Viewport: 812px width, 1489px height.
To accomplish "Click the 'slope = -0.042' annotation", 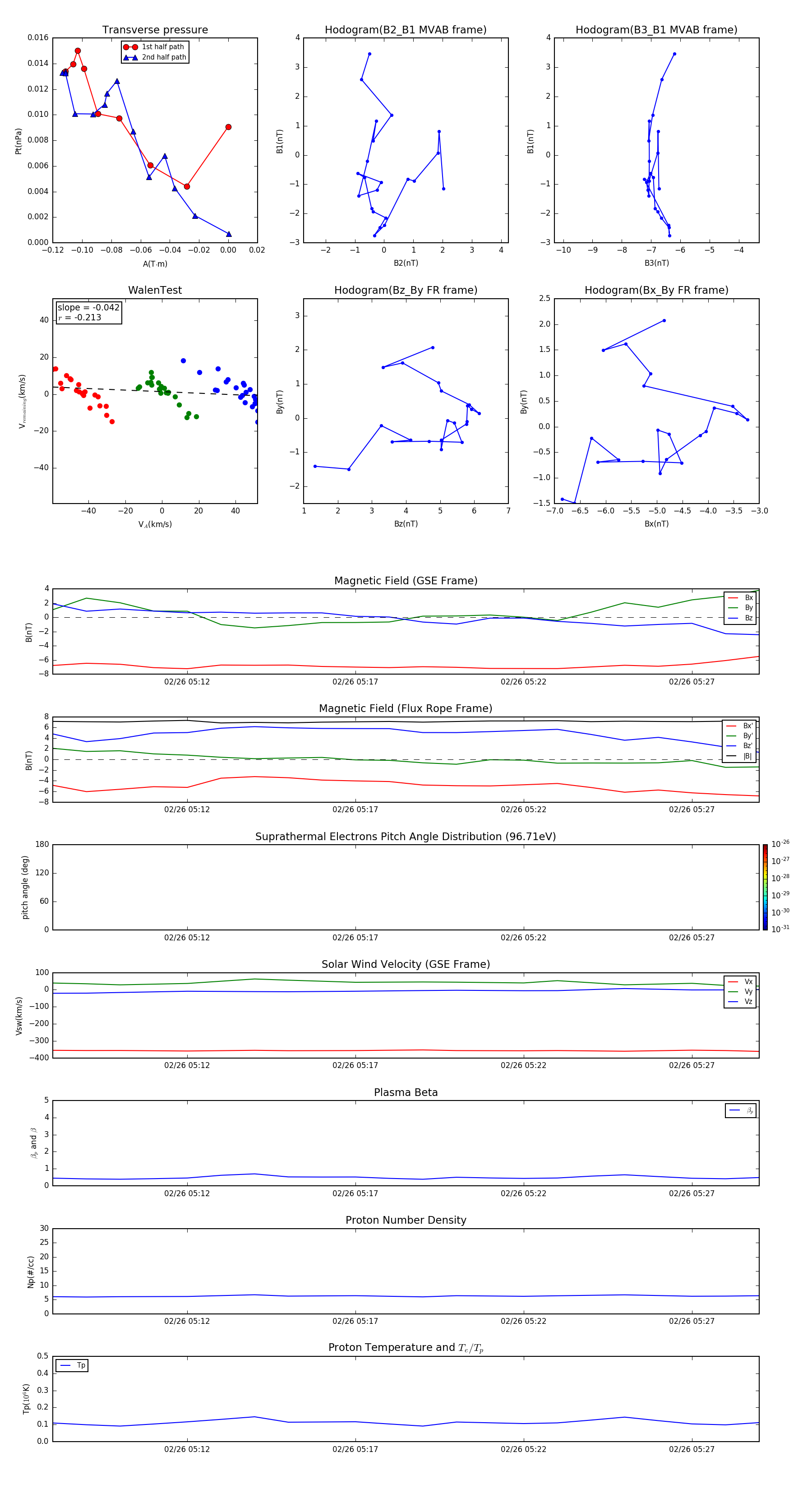I will (x=88, y=308).
